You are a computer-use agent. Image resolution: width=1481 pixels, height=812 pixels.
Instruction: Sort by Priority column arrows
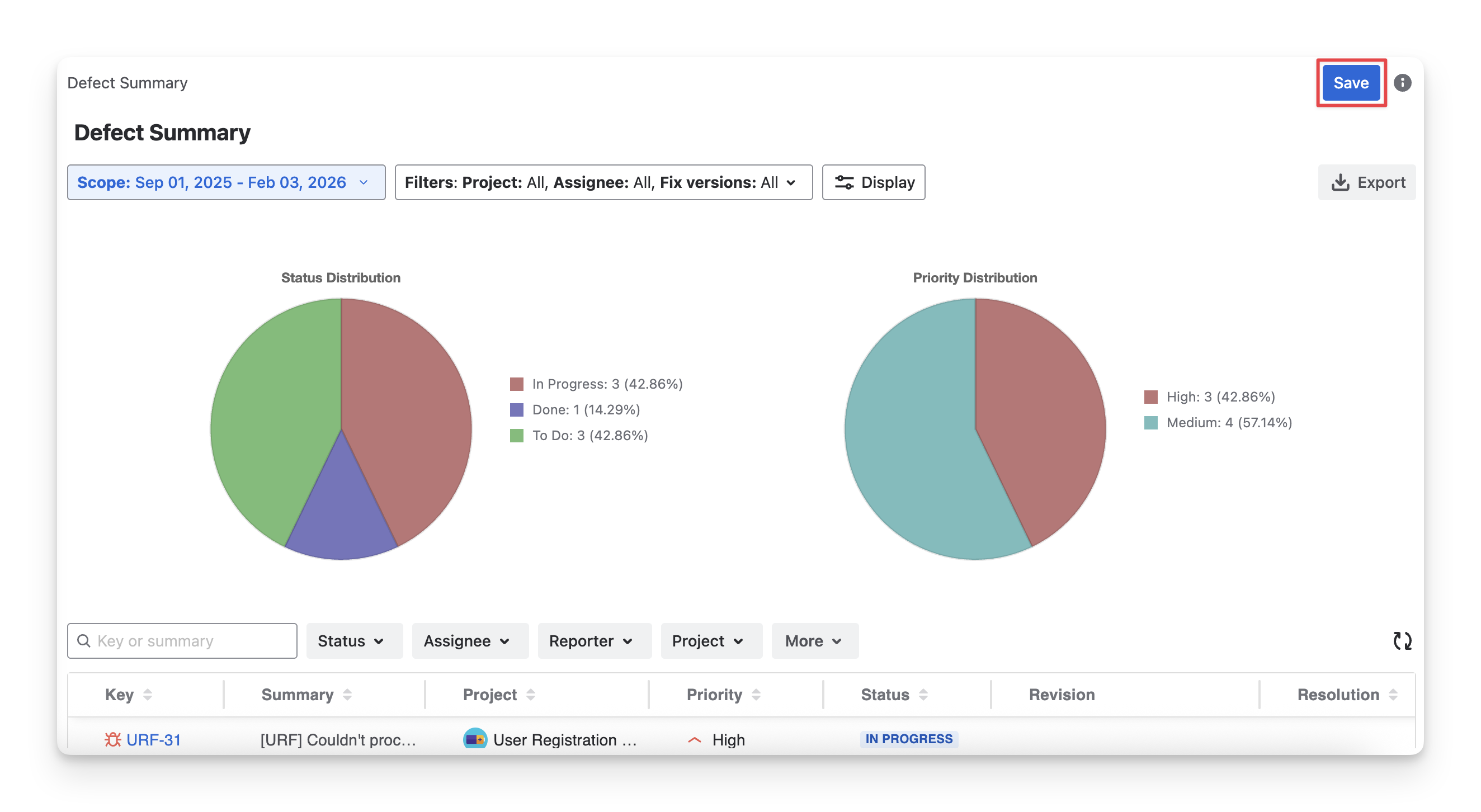pyautogui.click(x=756, y=695)
